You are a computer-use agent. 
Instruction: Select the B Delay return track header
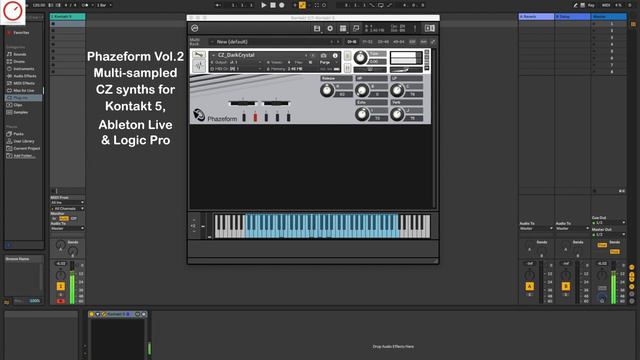coord(572,16)
